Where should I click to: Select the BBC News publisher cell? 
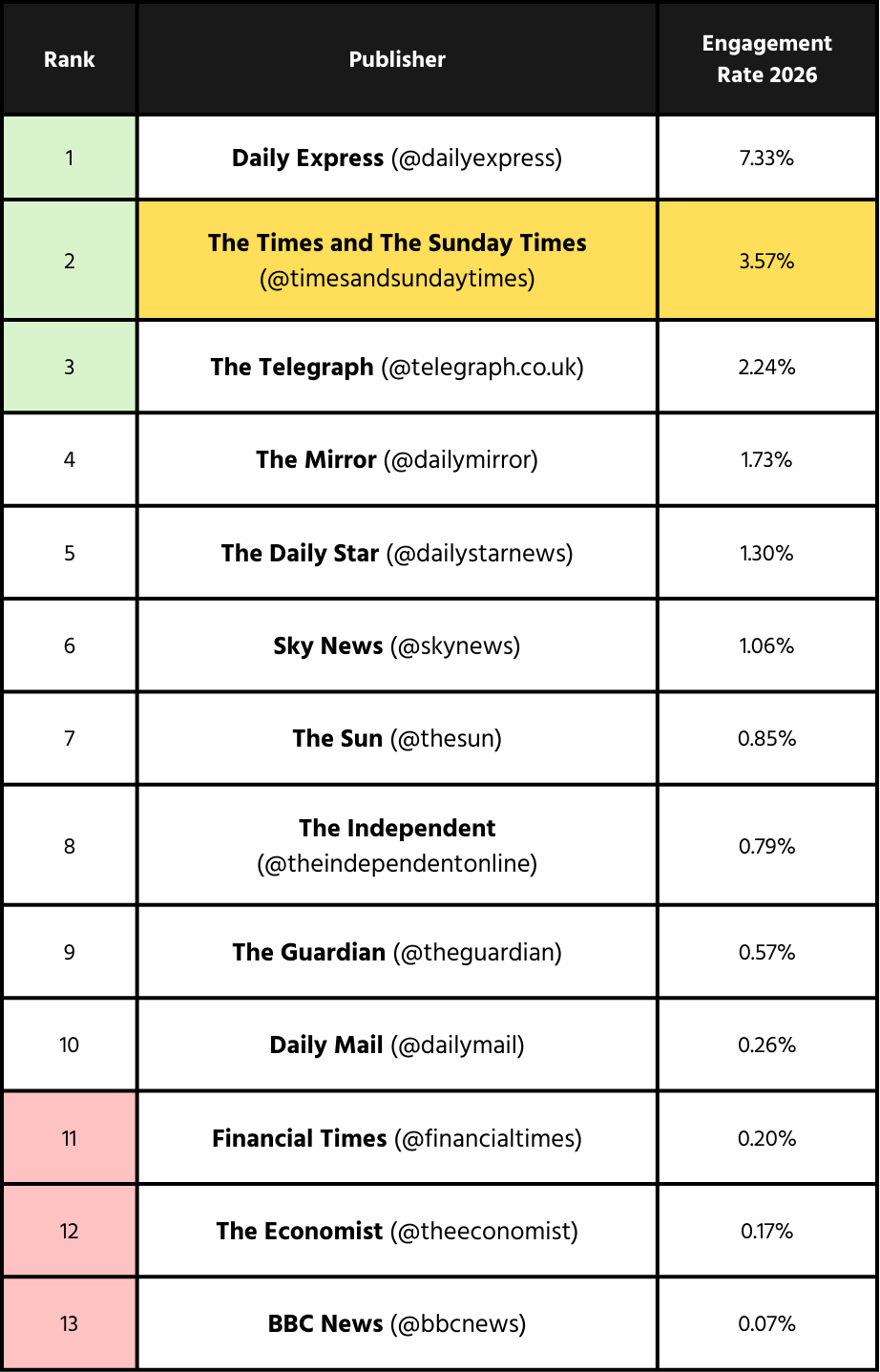tap(397, 1323)
